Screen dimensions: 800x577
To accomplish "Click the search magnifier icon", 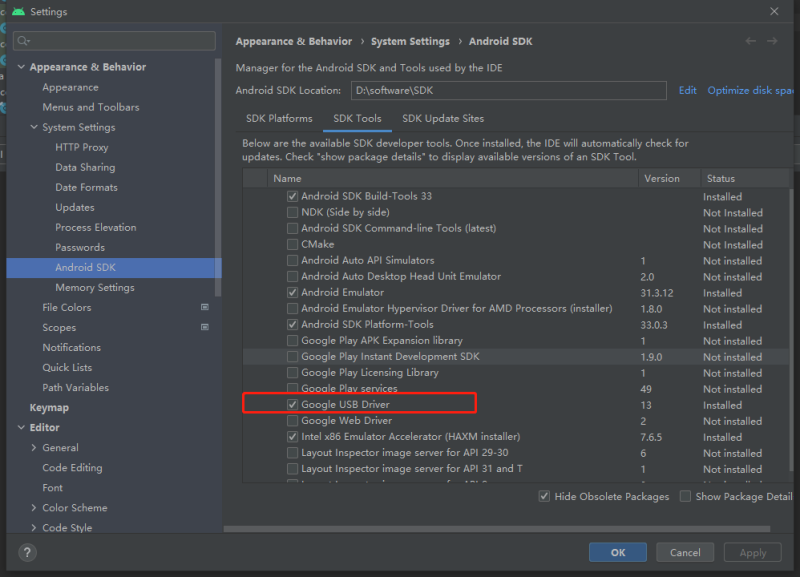I will (x=23, y=41).
